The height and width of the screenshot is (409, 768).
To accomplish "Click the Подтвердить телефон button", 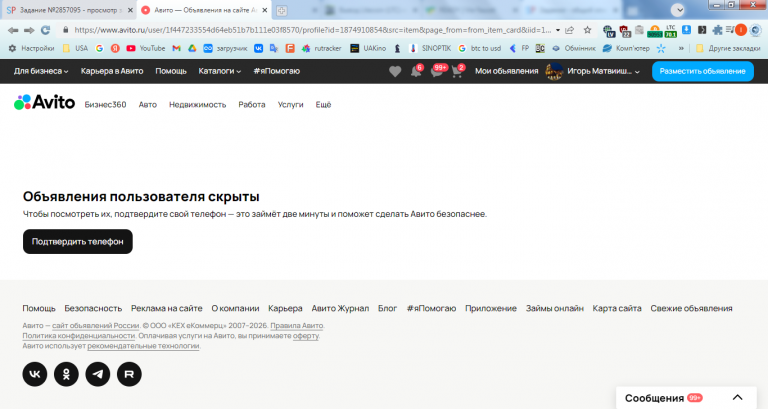I will pyautogui.click(x=78, y=241).
